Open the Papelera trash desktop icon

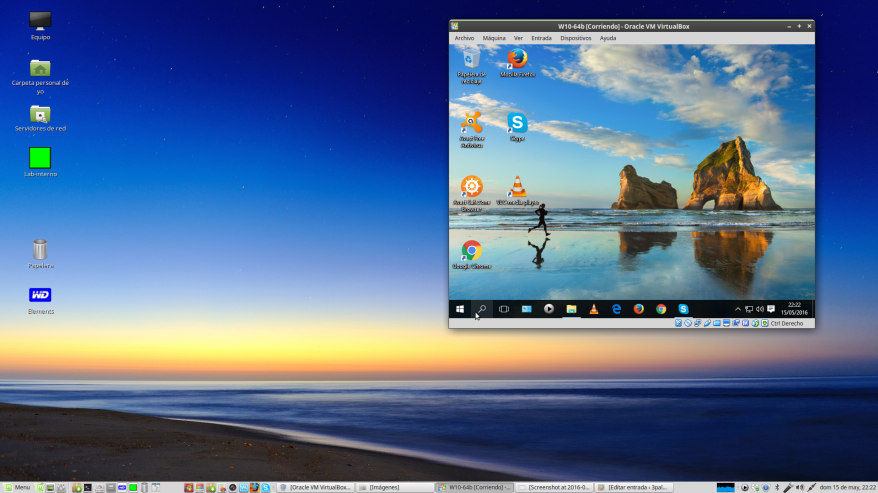click(x=40, y=254)
